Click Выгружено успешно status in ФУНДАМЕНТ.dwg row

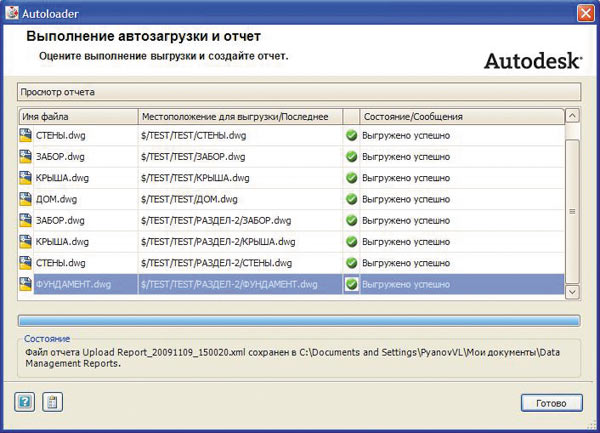pos(406,284)
